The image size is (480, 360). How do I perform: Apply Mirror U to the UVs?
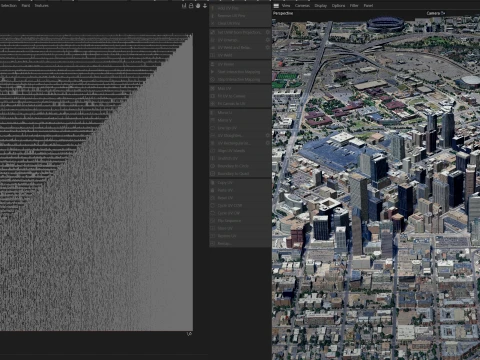click(240, 113)
